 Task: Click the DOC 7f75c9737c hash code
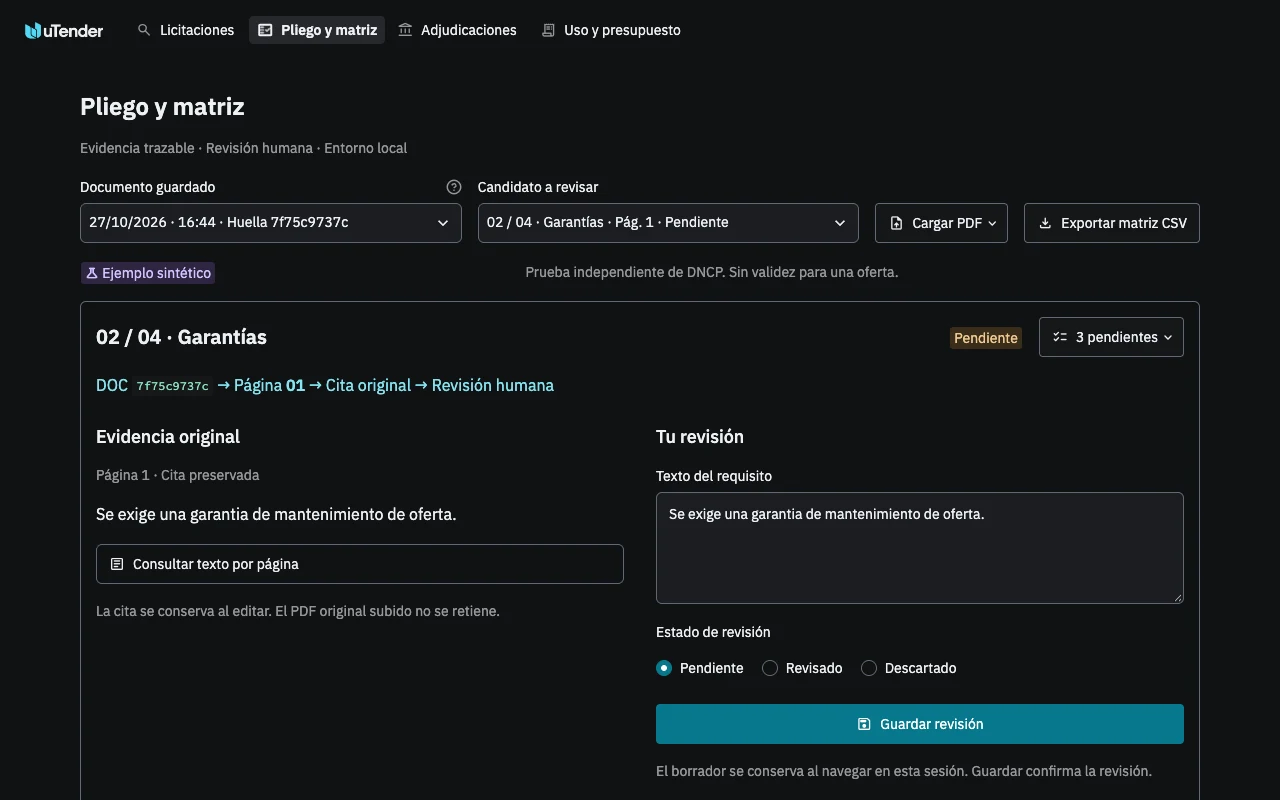[x=173, y=386]
